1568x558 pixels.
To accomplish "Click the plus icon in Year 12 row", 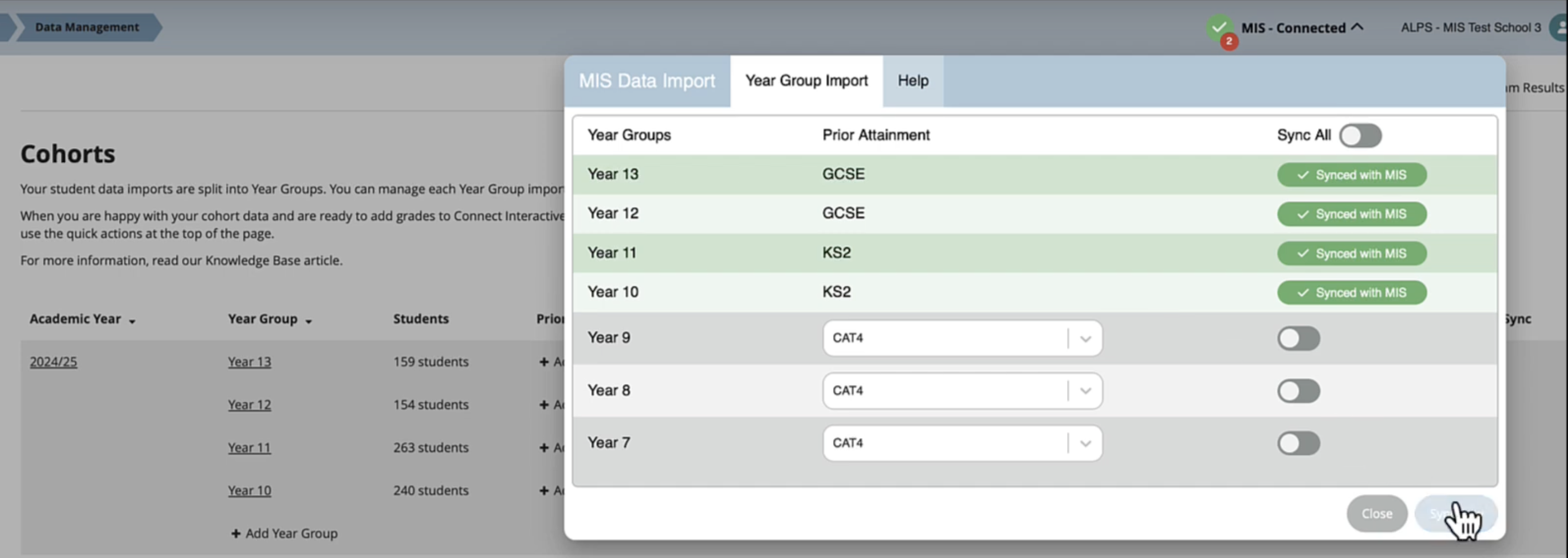I will 543,404.
